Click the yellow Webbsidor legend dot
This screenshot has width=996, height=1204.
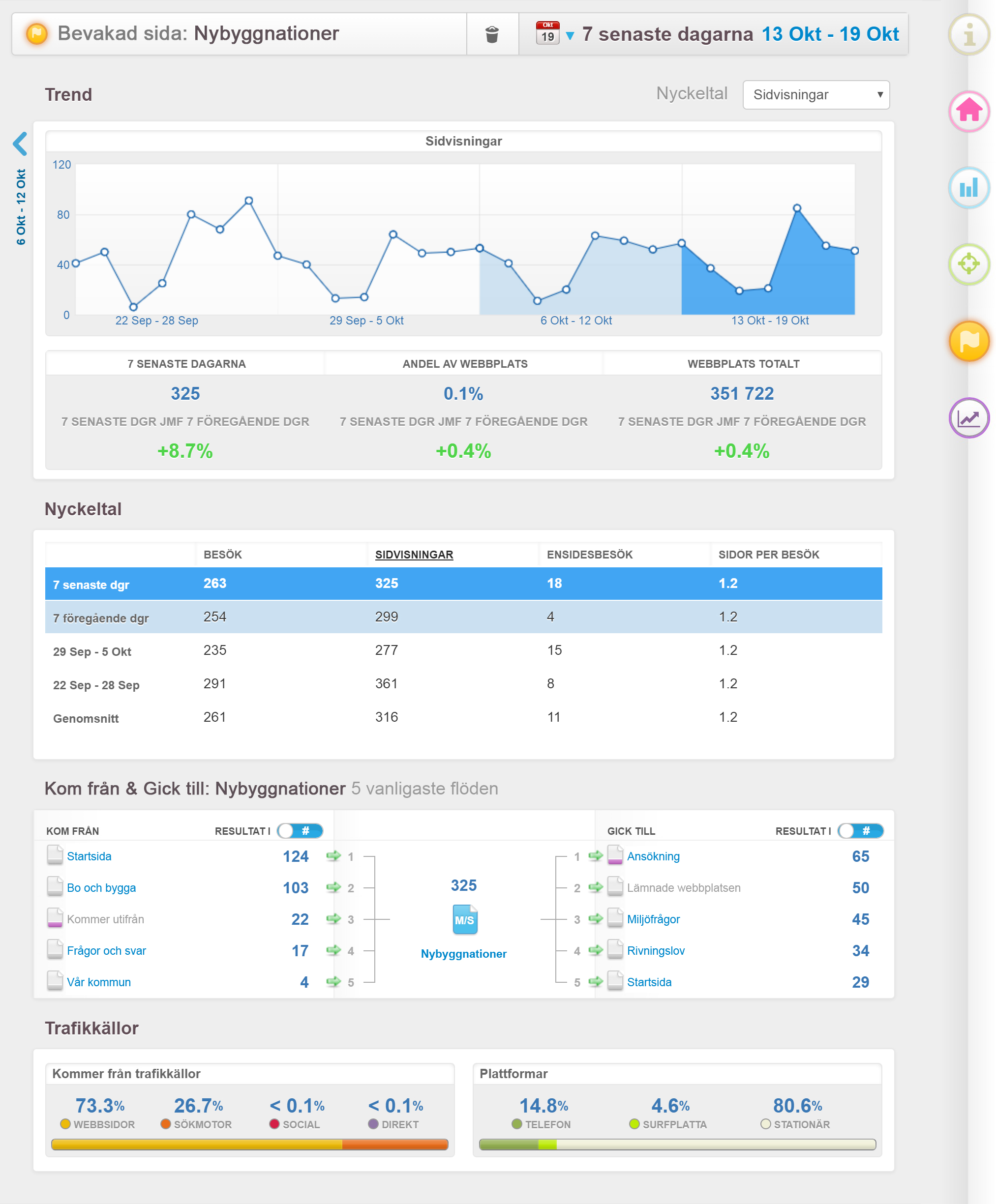point(65,1124)
